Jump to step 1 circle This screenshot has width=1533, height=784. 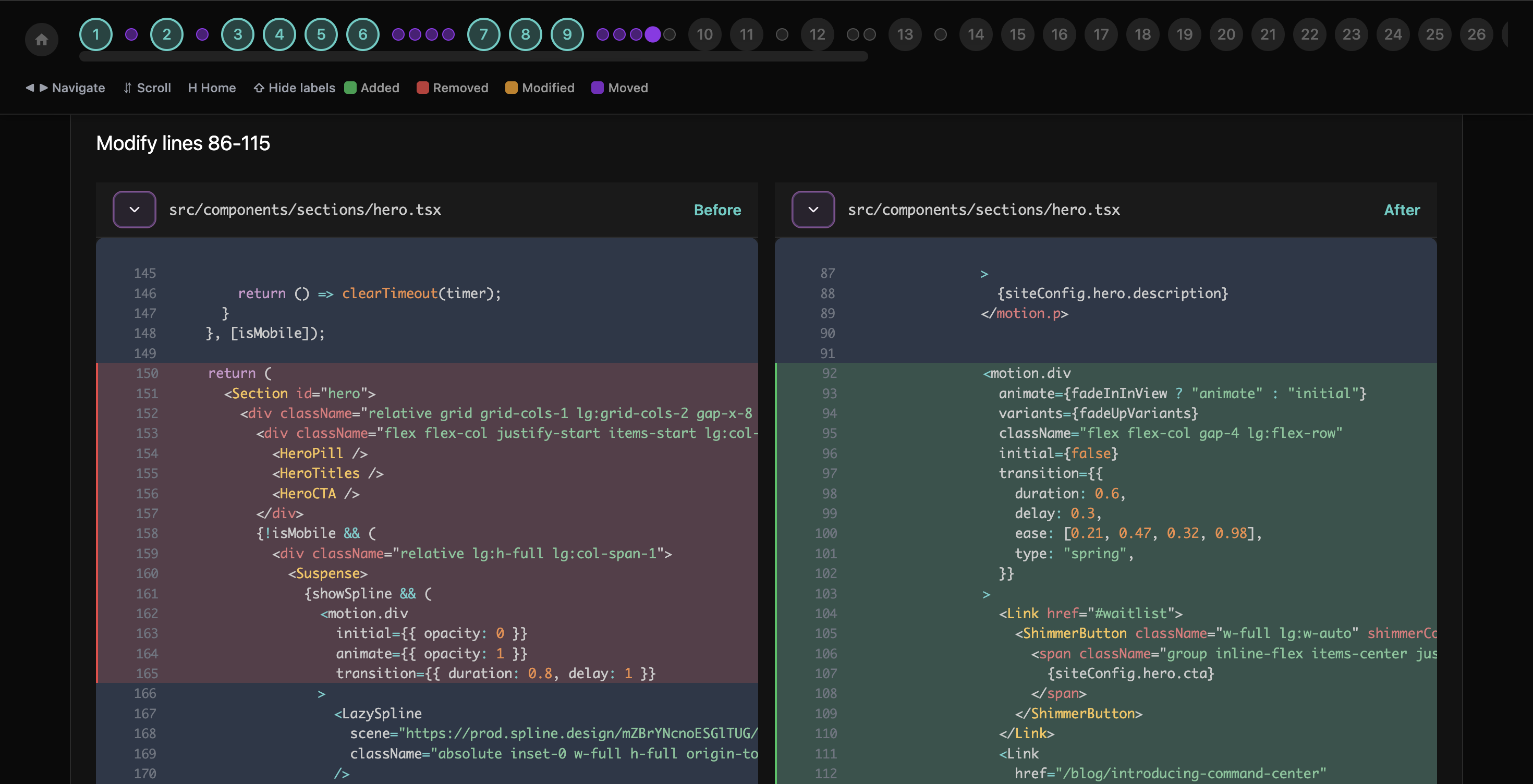click(96, 34)
